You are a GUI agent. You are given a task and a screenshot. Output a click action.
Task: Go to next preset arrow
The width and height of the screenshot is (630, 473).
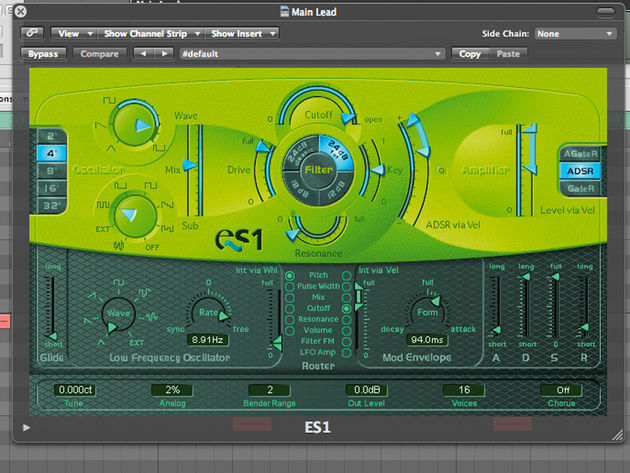[164, 53]
